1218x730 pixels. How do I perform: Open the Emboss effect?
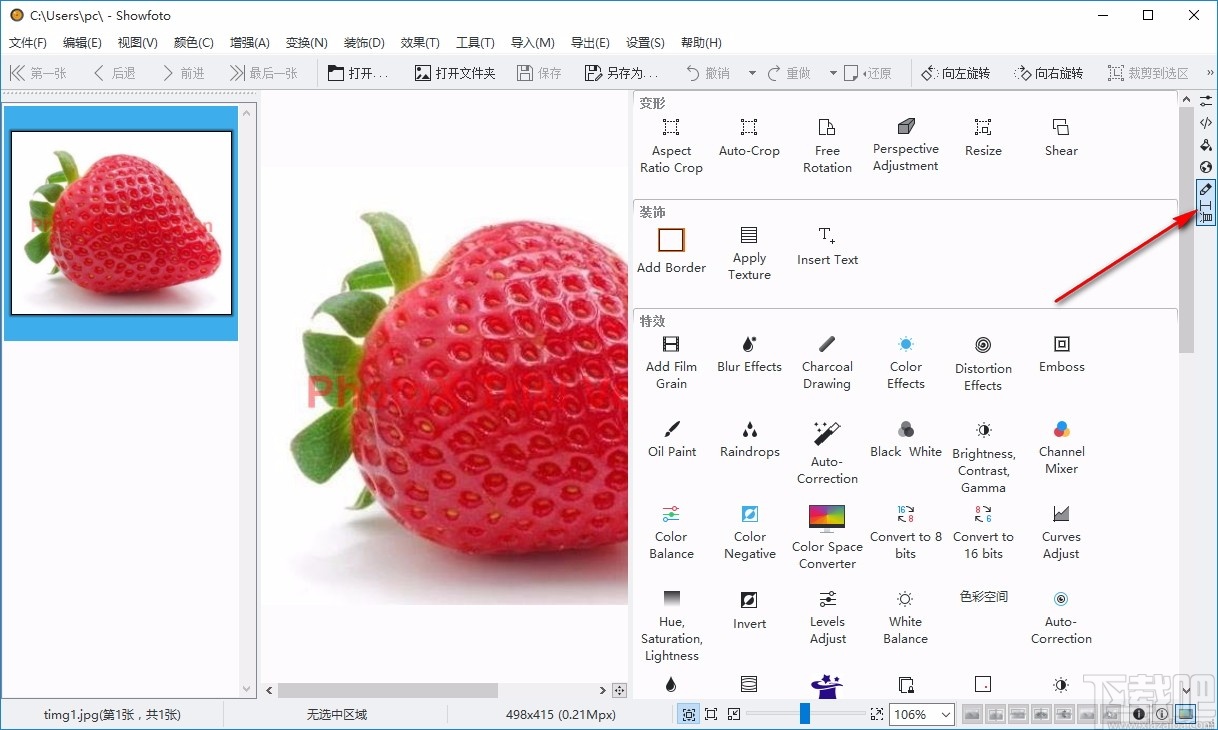(1060, 352)
